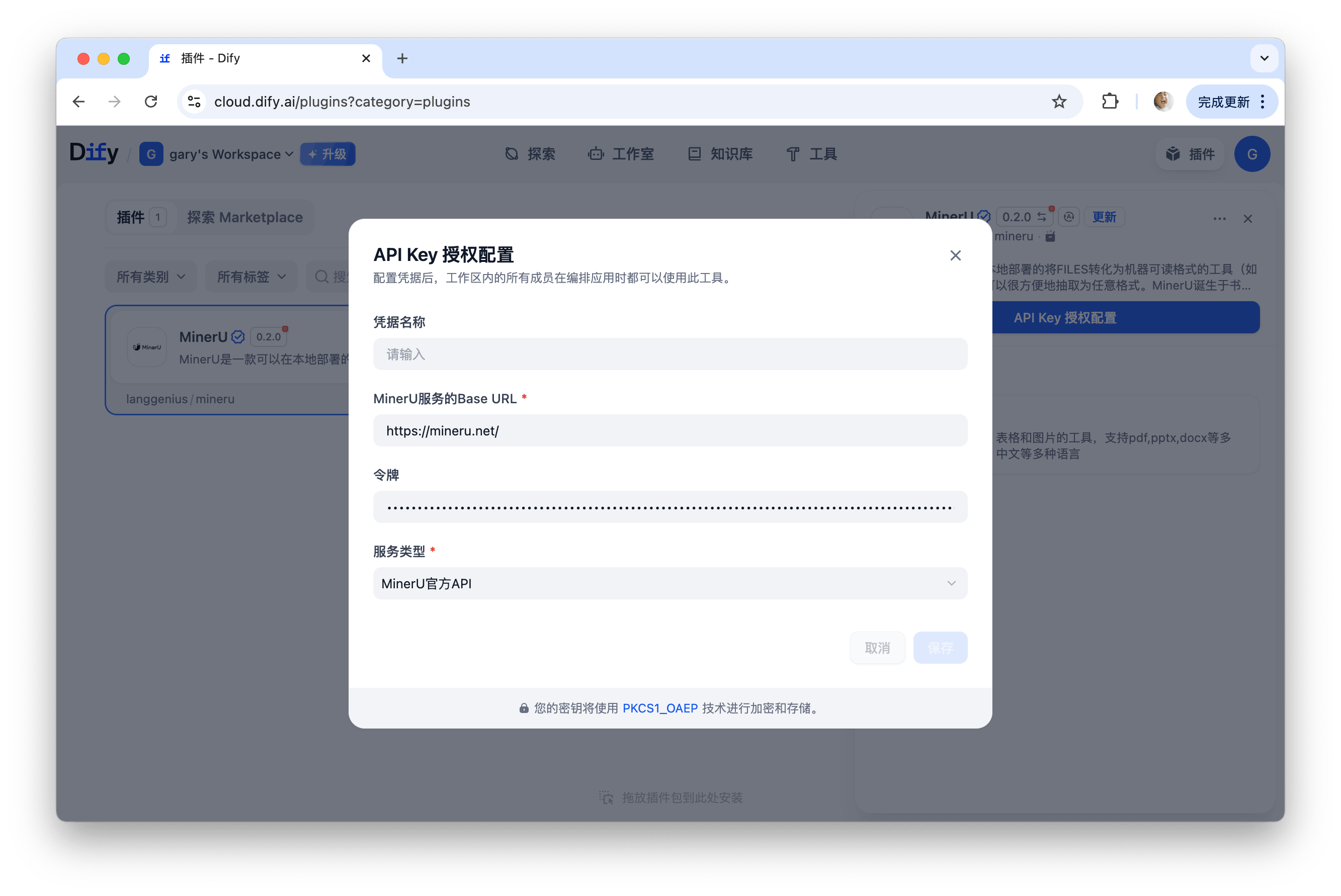Open the service type dropdown
Image resolution: width=1341 pixels, height=896 pixels.
[669, 583]
